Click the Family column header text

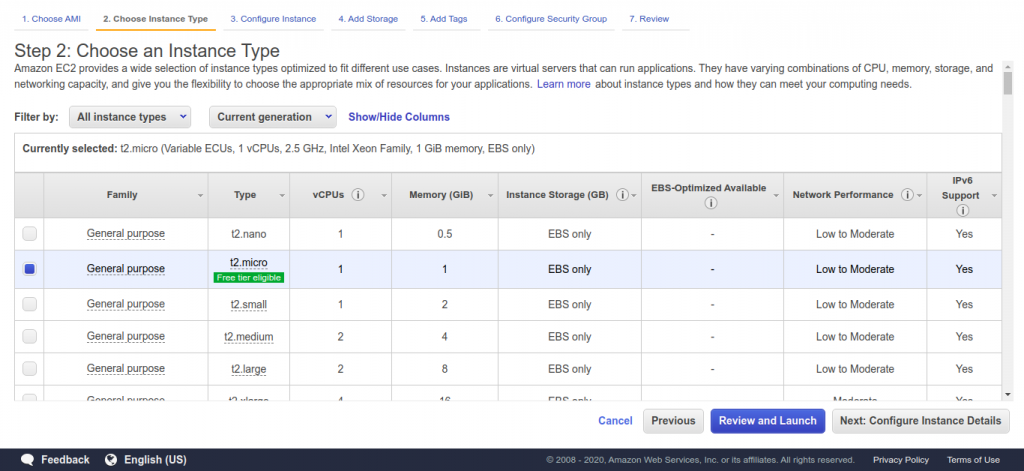pos(122,195)
